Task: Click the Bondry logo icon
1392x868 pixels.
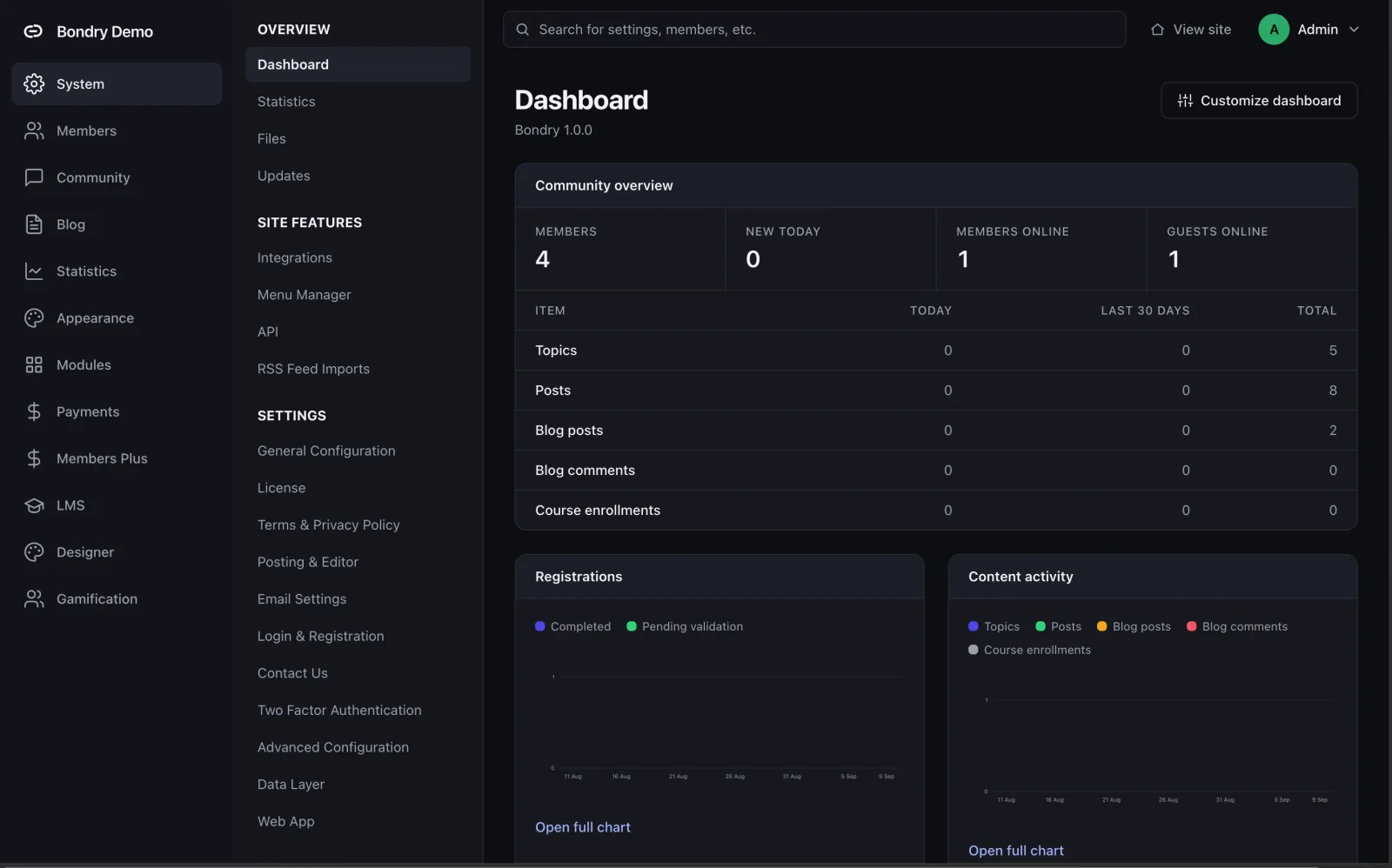Action: coord(33,31)
